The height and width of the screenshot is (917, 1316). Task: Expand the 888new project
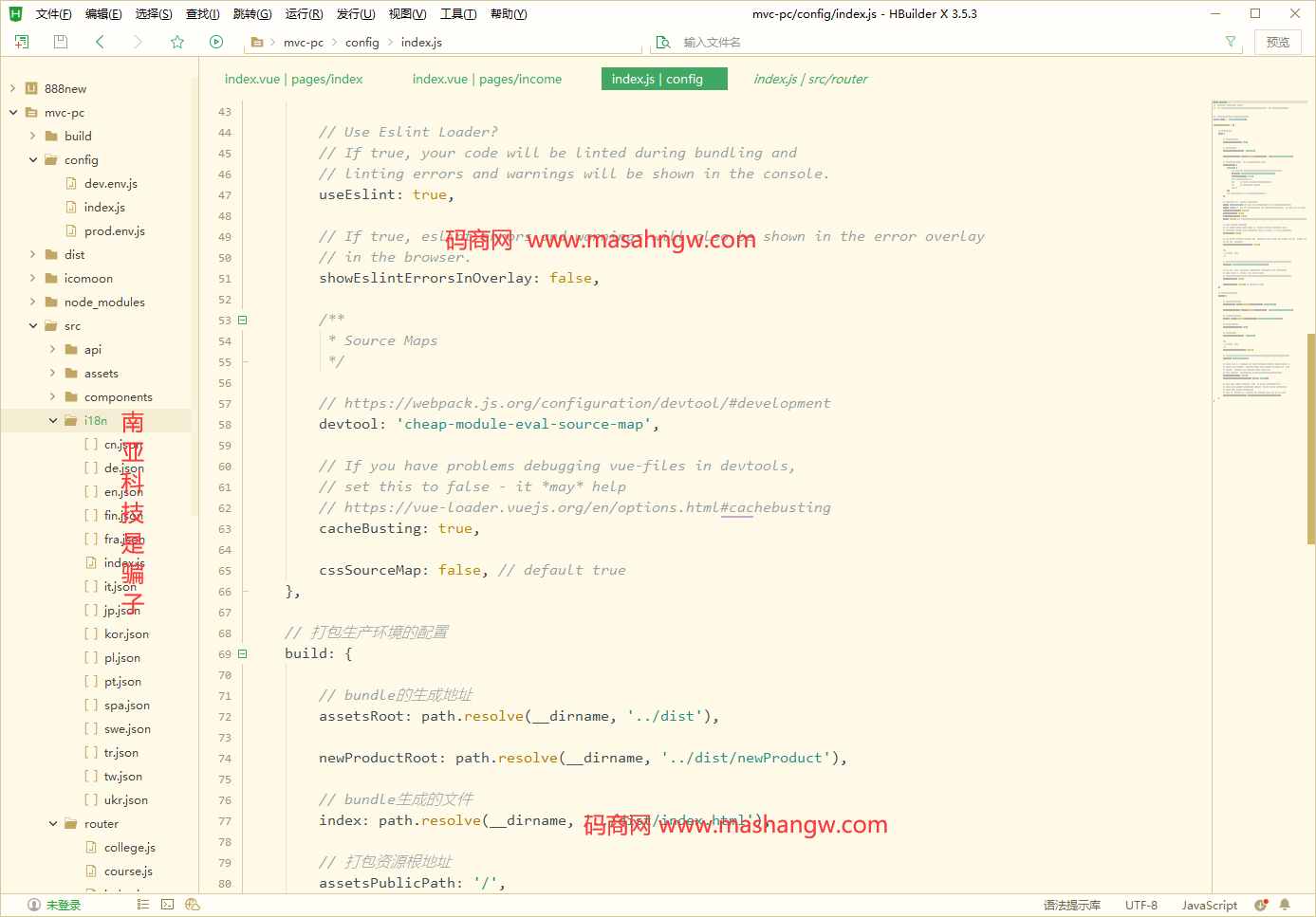(x=12, y=88)
